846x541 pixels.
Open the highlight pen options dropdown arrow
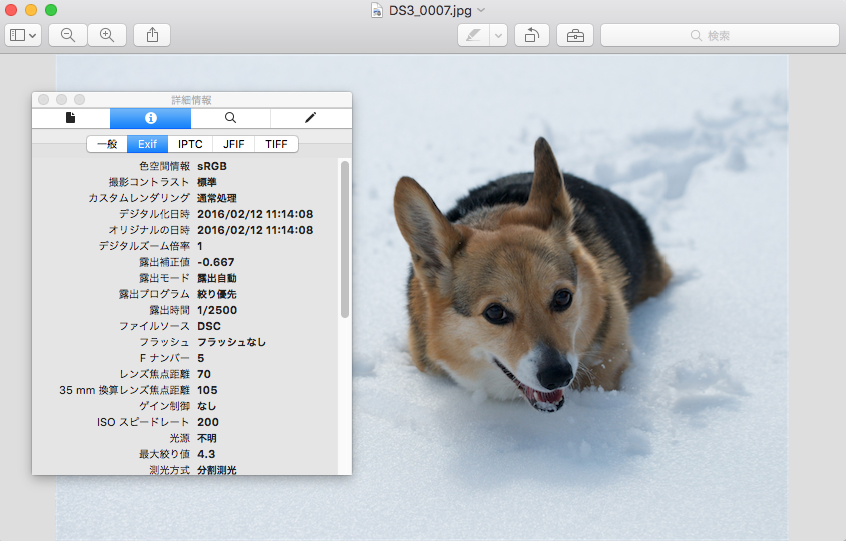click(498, 35)
